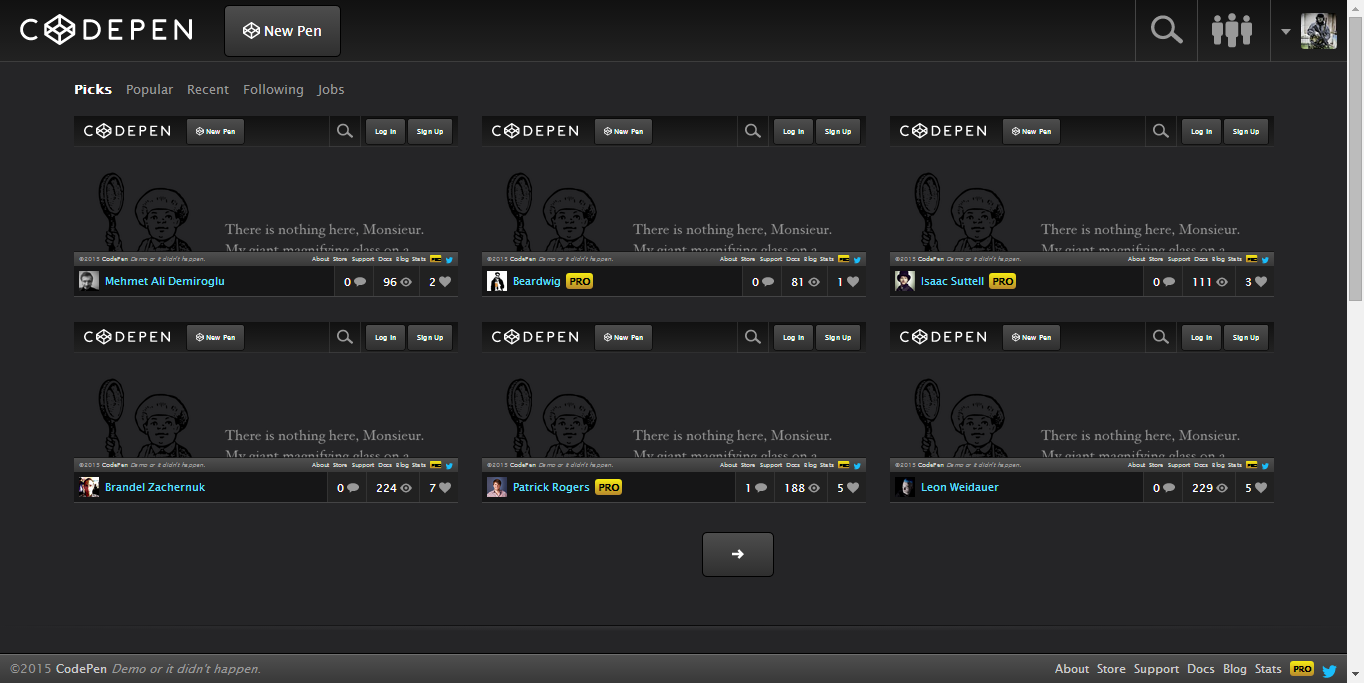The image size is (1364, 683).
Task: Open the Twitter bird icon in footer
Action: (x=1330, y=671)
